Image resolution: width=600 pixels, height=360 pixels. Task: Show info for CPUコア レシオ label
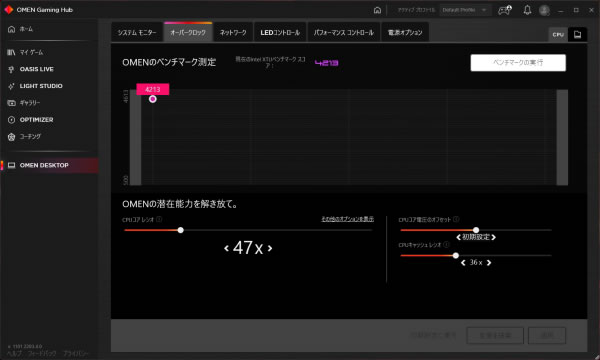point(159,219)
